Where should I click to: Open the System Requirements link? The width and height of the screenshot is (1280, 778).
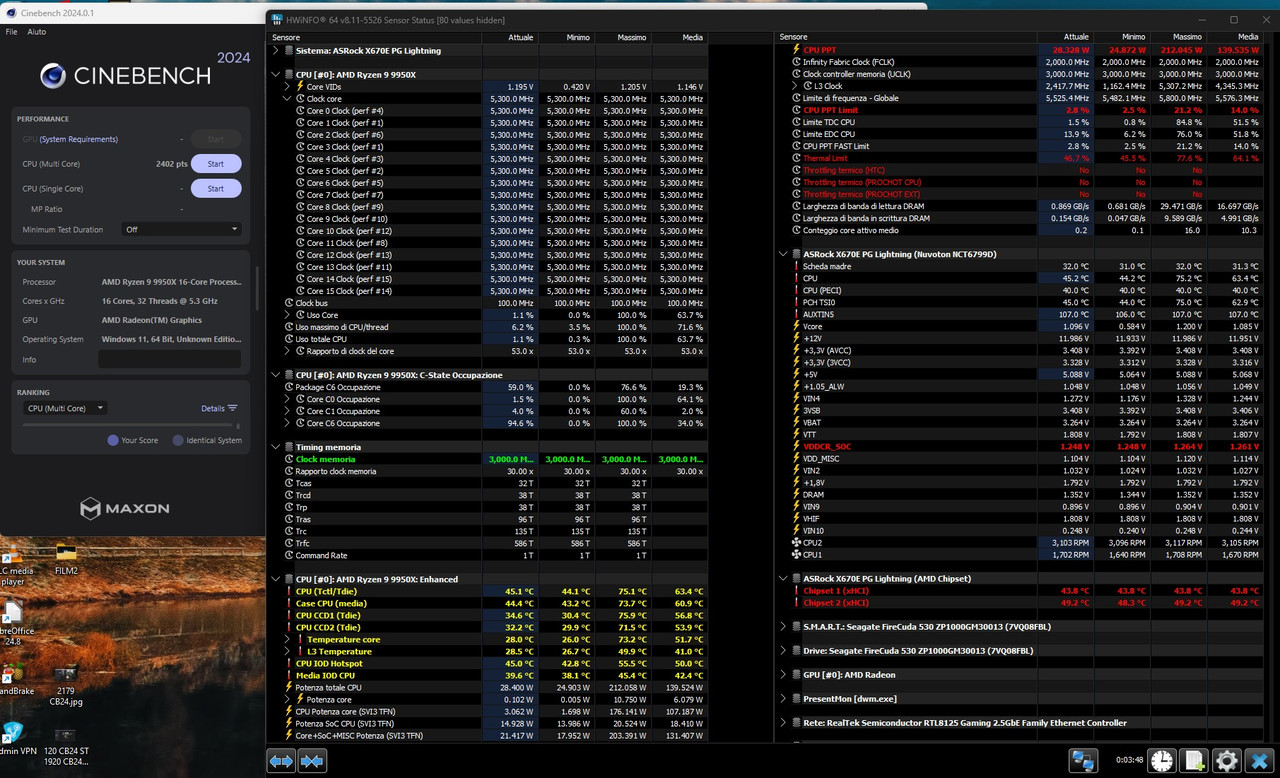[79, 139]
